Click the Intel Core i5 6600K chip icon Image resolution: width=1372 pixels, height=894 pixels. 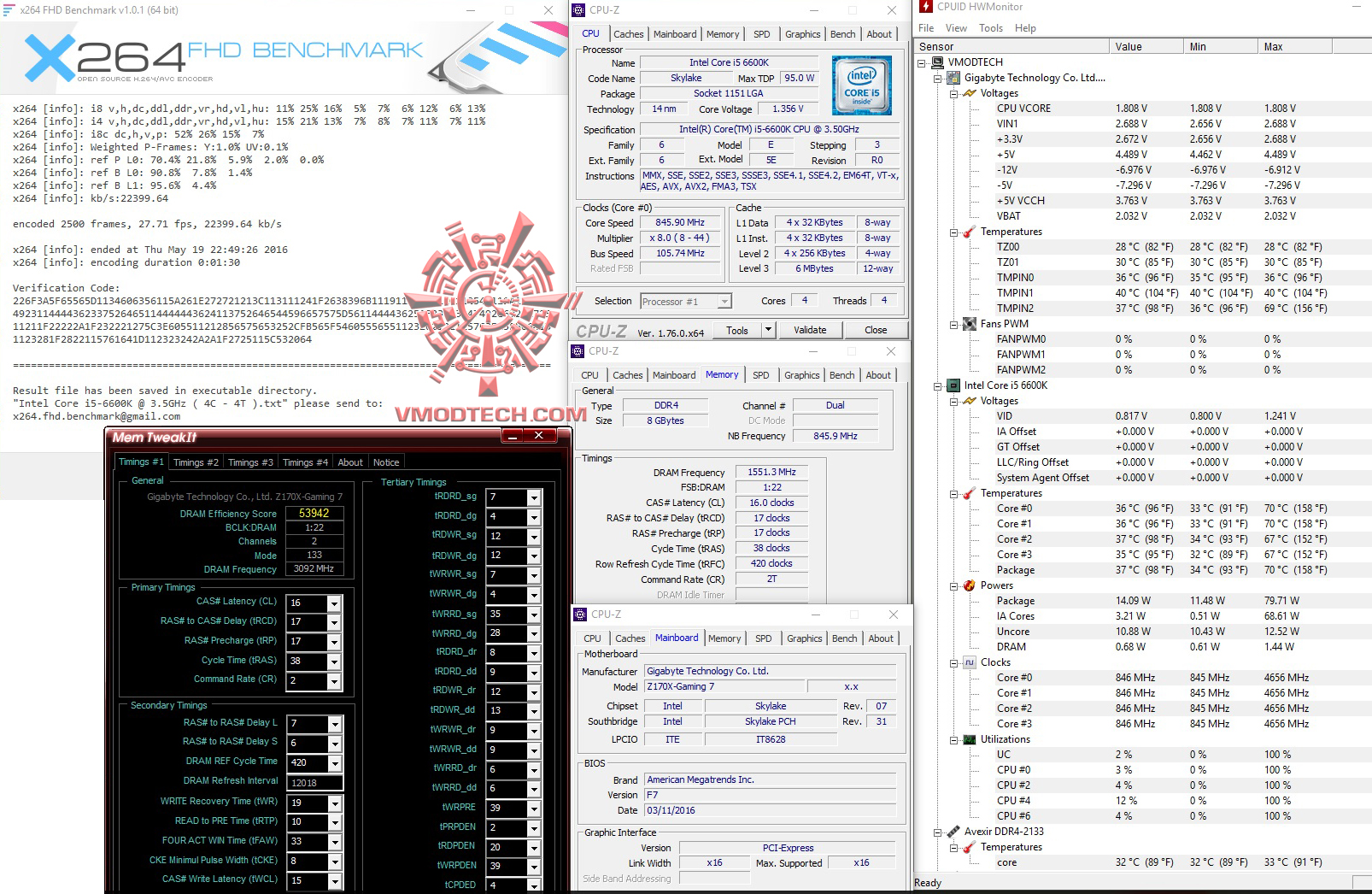tap(954, 385)
